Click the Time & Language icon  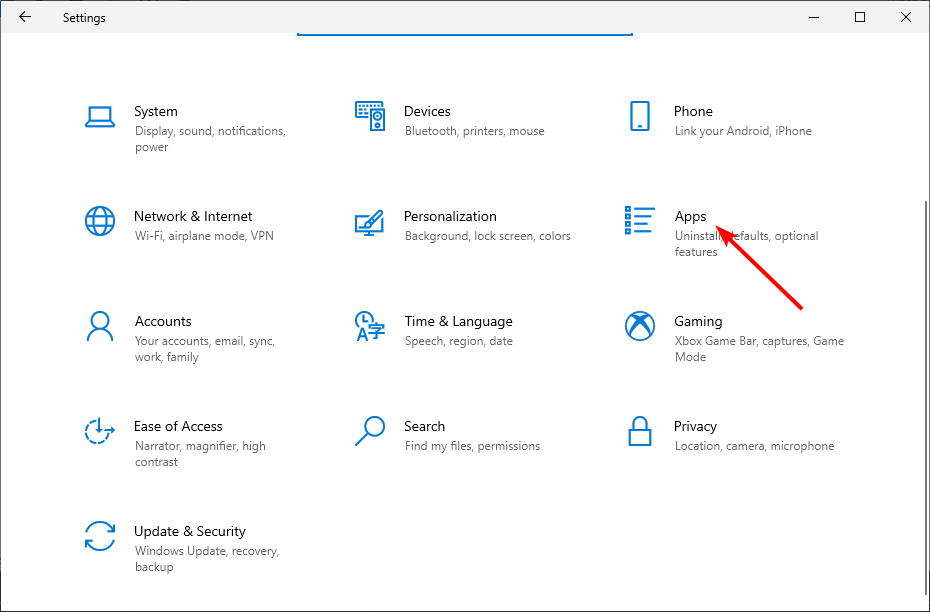click(370, 326)
